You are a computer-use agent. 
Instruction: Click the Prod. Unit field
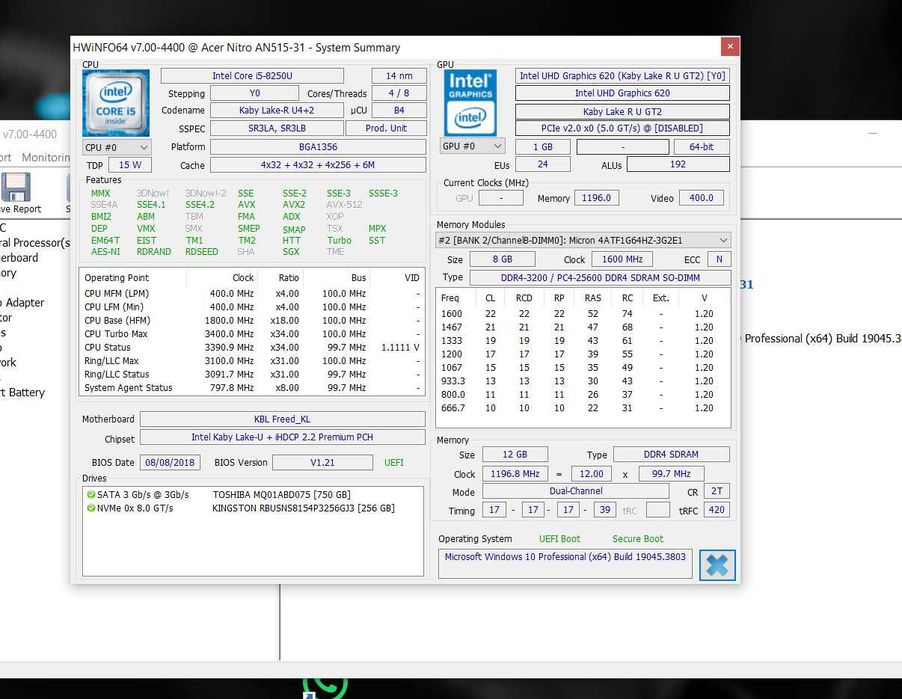pyautogui.click(x=386, y=128)
